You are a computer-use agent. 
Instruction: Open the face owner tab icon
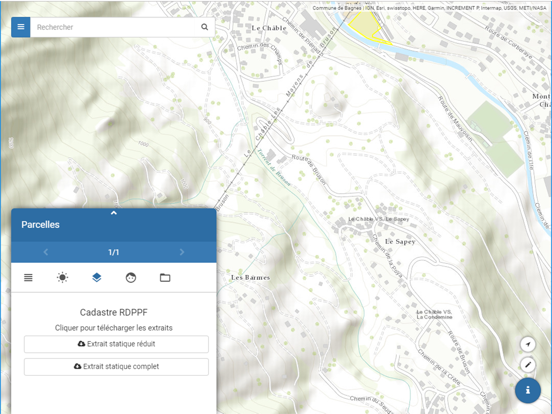point(131,278)
